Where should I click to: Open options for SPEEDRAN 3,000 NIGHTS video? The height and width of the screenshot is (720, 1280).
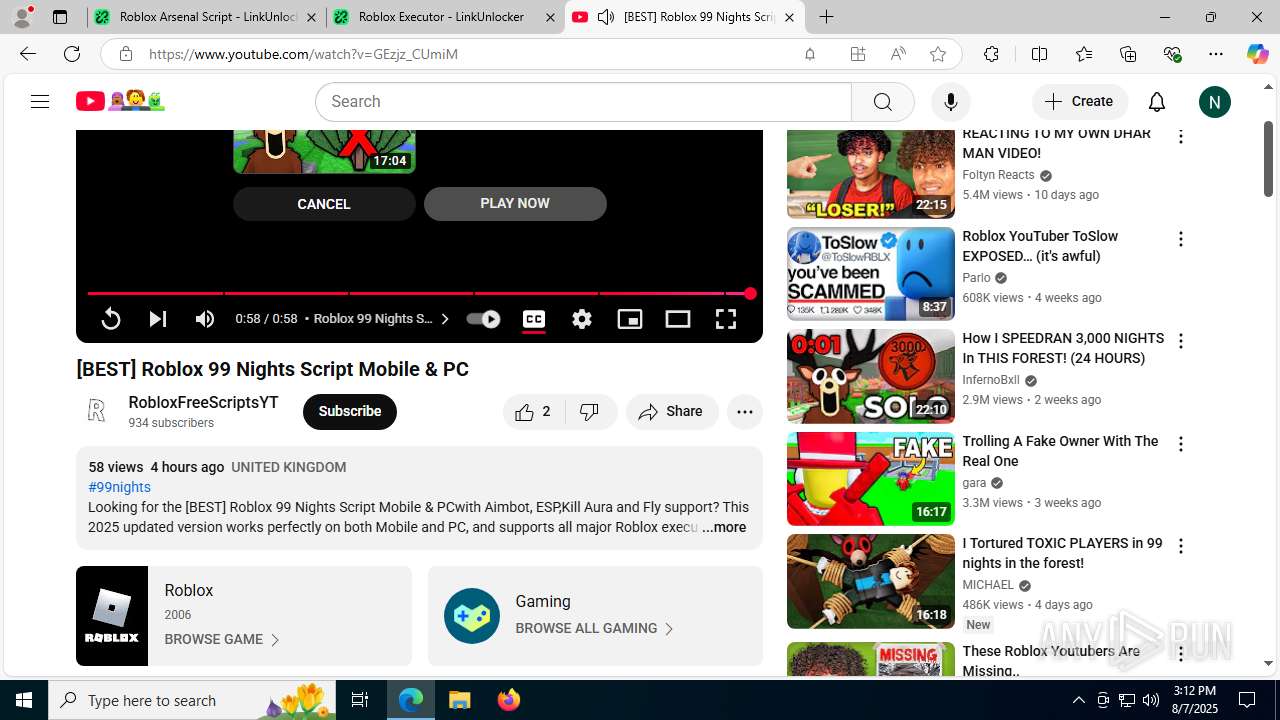tap(1181, 341)
